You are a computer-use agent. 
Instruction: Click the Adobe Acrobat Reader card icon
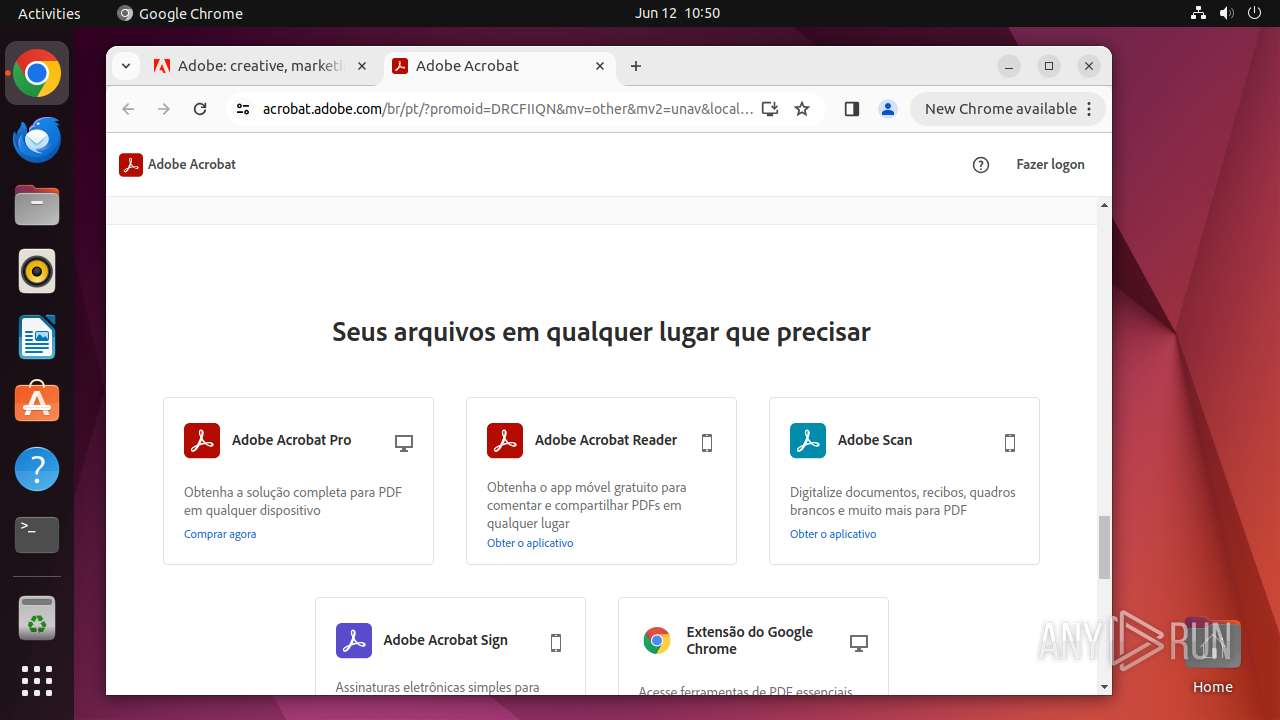505,440
